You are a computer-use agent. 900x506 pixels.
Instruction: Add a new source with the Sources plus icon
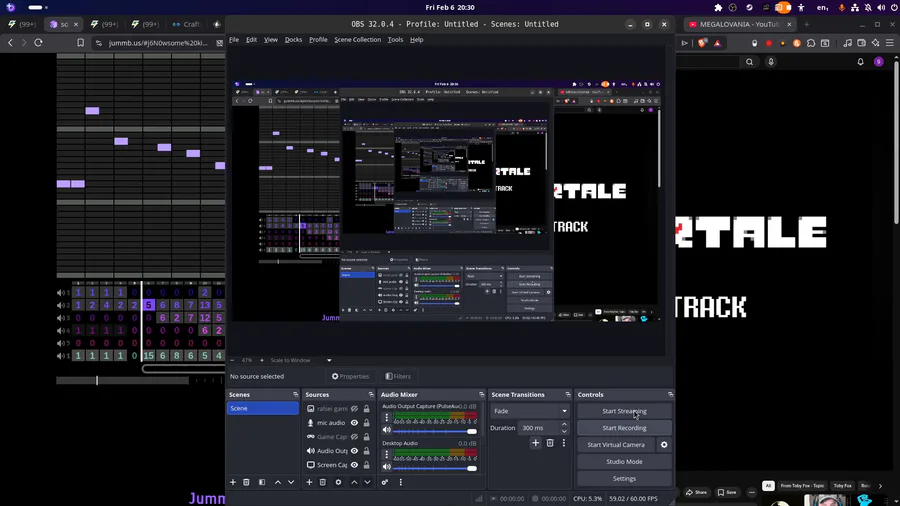[x=309, y=482]
